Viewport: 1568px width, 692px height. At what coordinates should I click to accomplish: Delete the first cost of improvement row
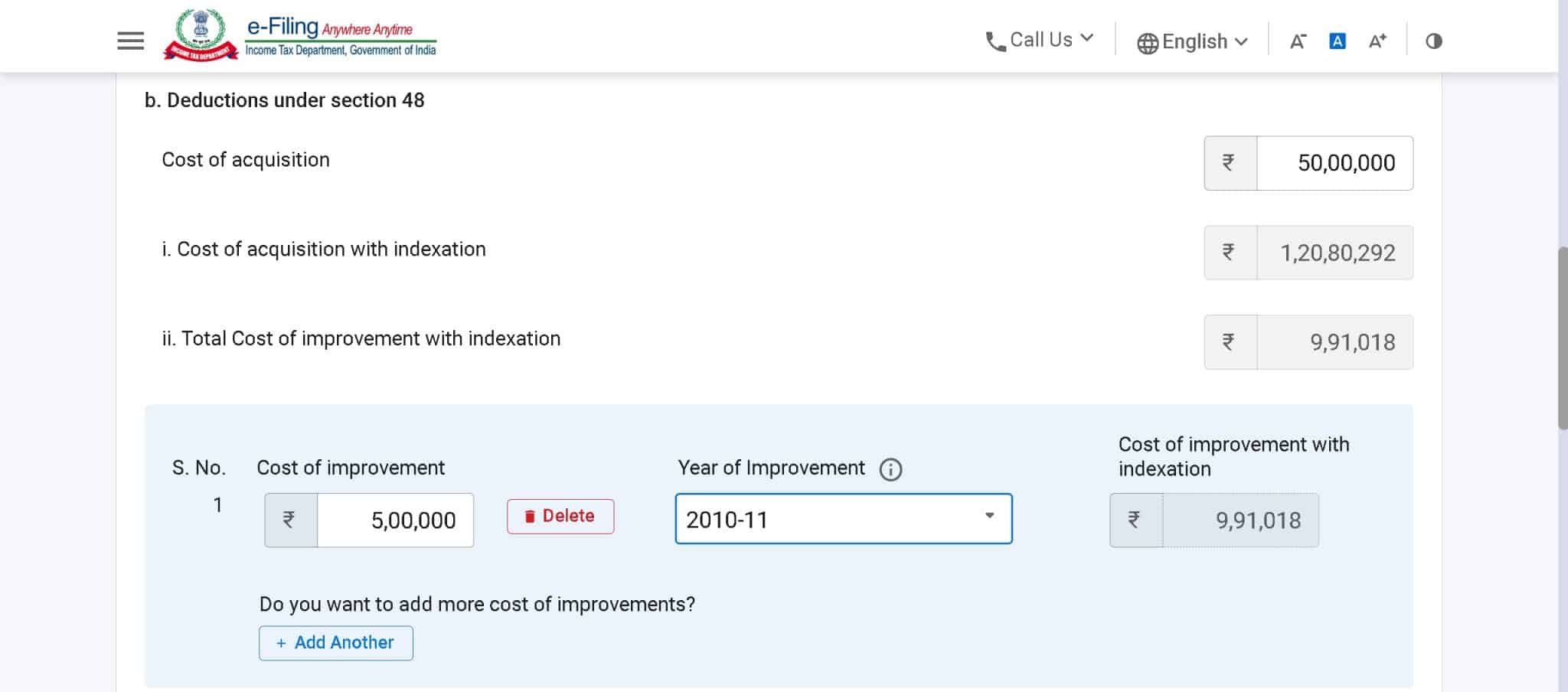pyautogui.click(x=560, y=517)
